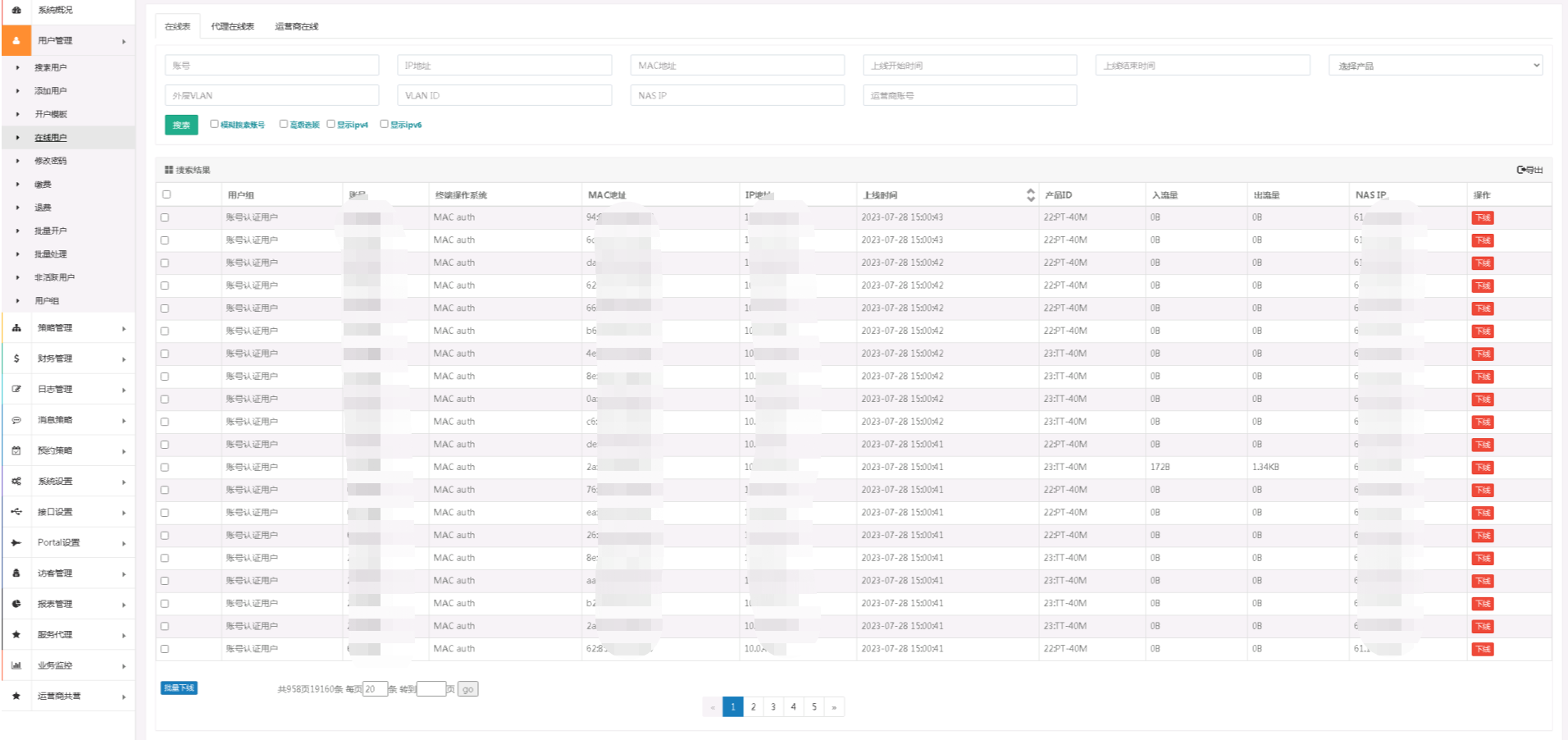Click 下线 for the row with 172B
The image size is (1568, 740).
[1483, 468]
